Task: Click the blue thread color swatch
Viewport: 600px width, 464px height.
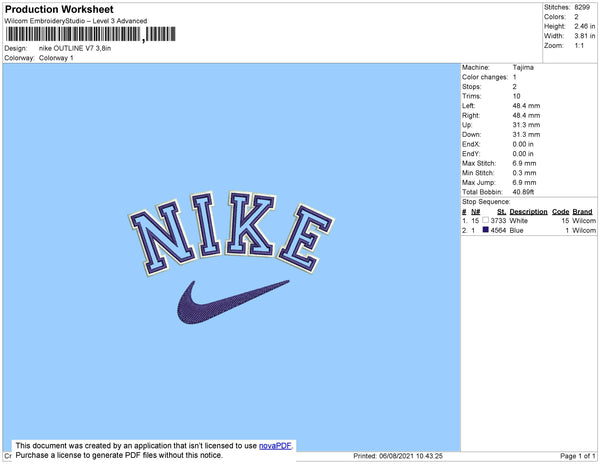Action: click(x=486, y=231)
